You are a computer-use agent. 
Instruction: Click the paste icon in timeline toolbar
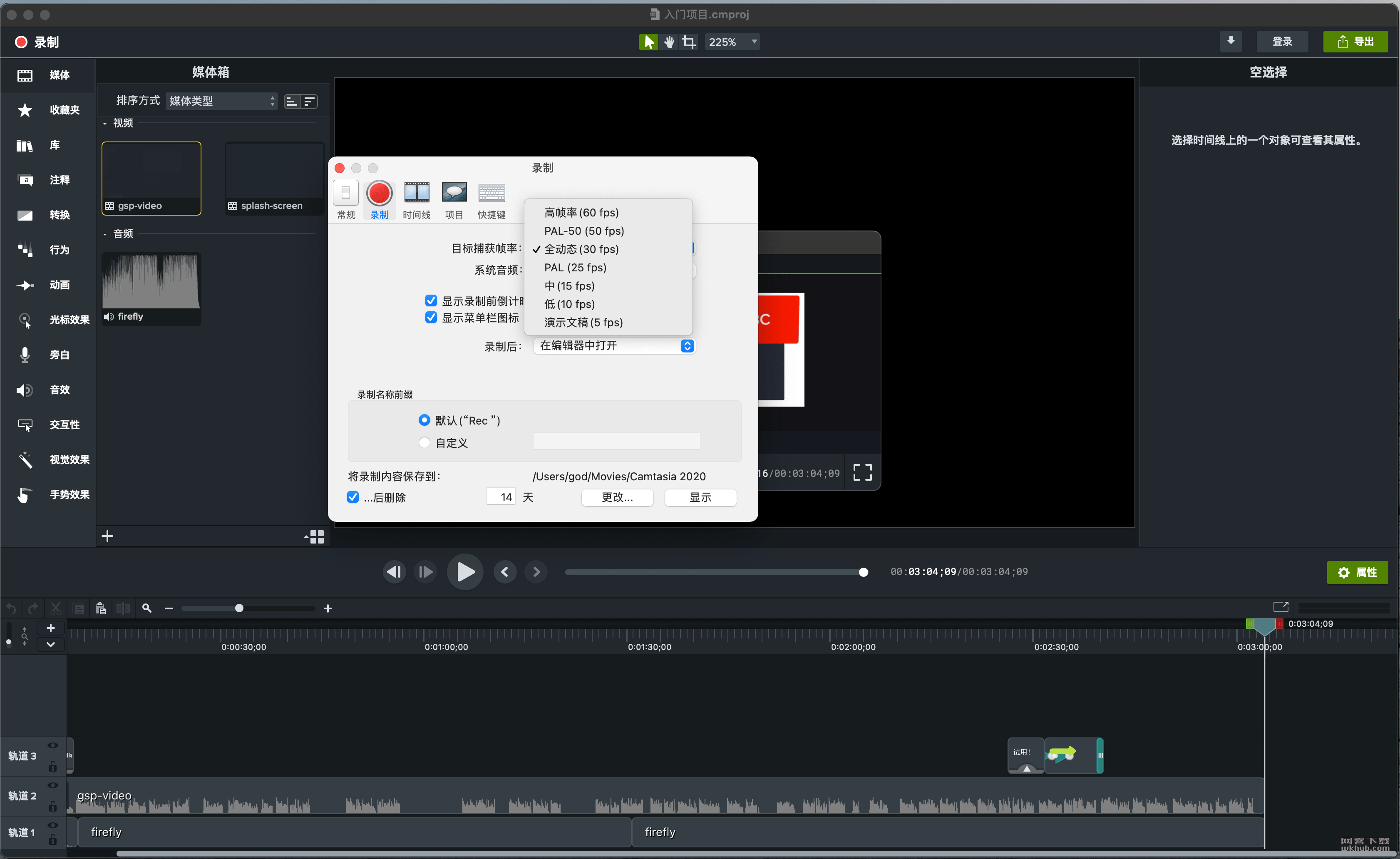[x=101, y=608]
